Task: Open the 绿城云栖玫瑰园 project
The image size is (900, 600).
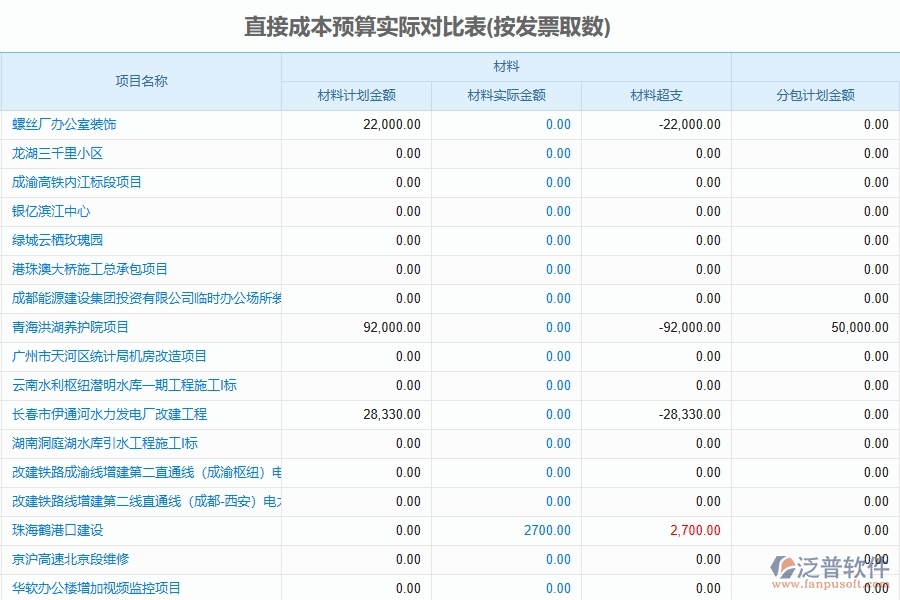Action: (x=58, y=240)
